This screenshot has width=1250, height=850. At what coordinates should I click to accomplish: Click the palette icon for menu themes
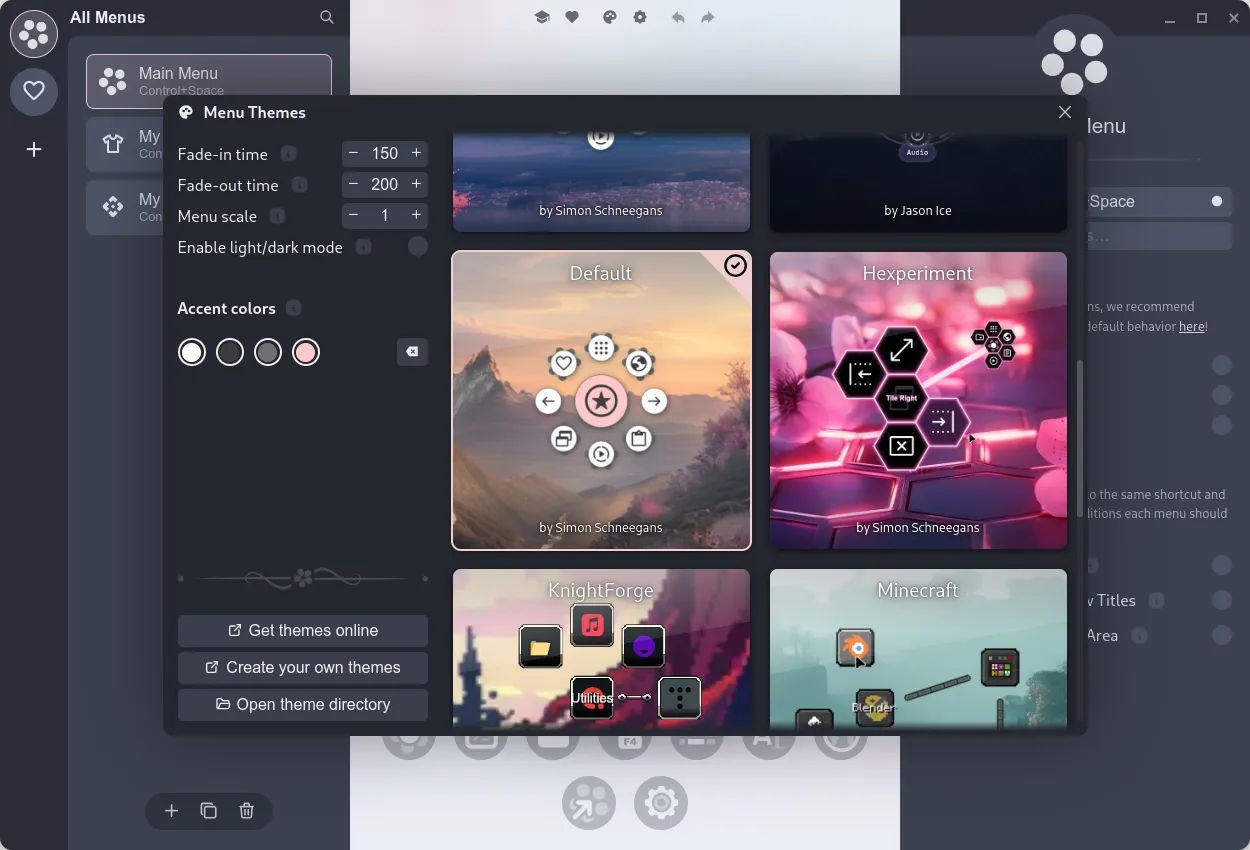[x=608, y=17]
